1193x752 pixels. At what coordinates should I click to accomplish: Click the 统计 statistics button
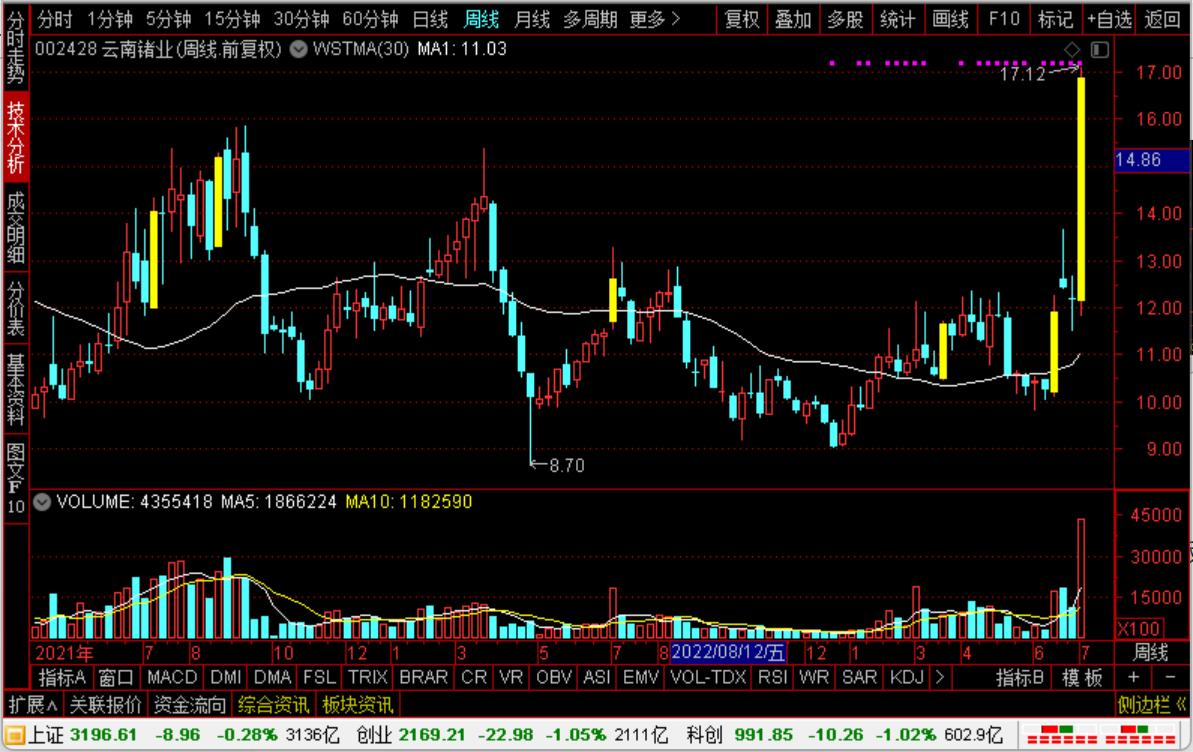tap(898, 19)
